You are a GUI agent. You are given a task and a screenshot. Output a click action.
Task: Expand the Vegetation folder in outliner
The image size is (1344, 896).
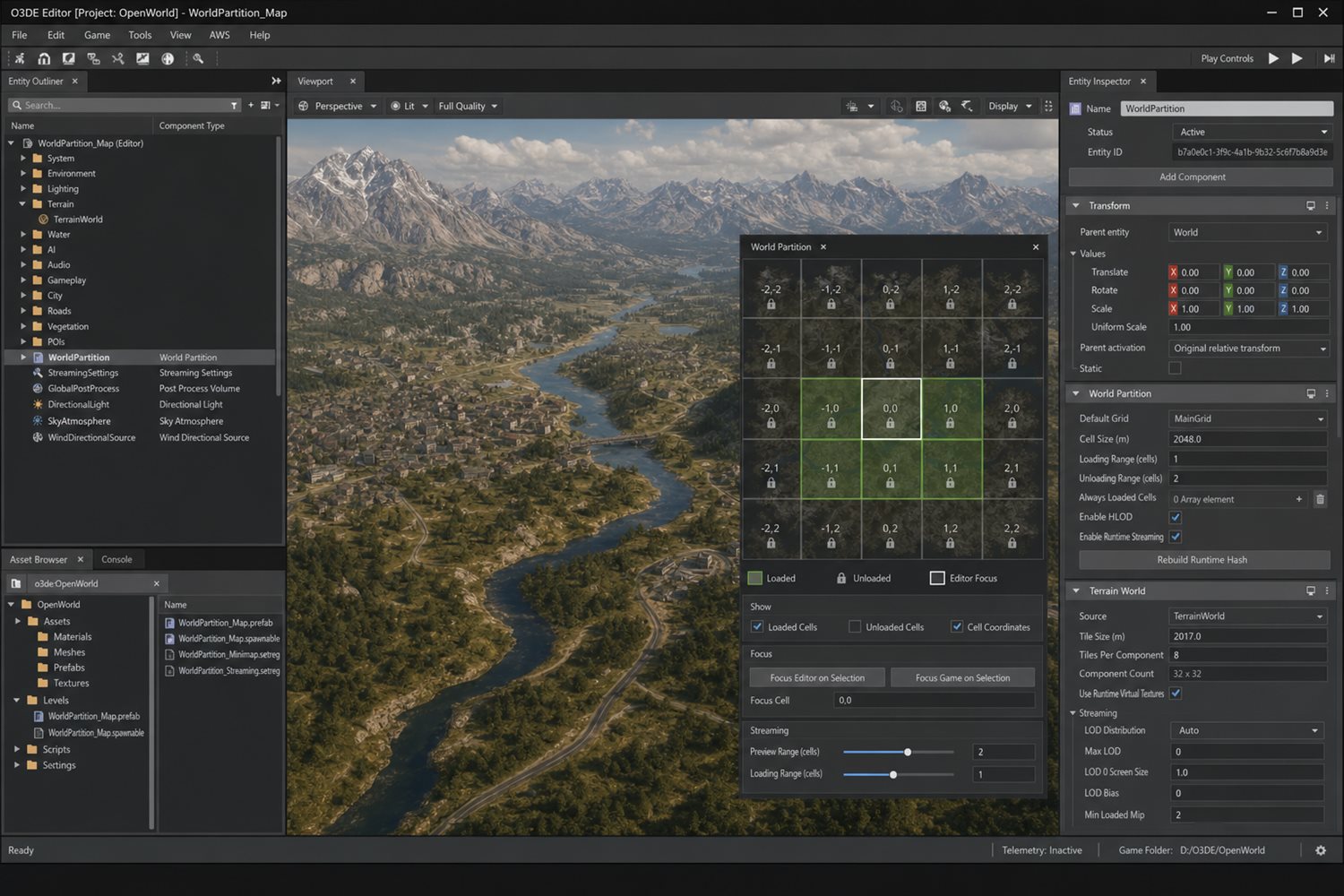click(23, 326)
